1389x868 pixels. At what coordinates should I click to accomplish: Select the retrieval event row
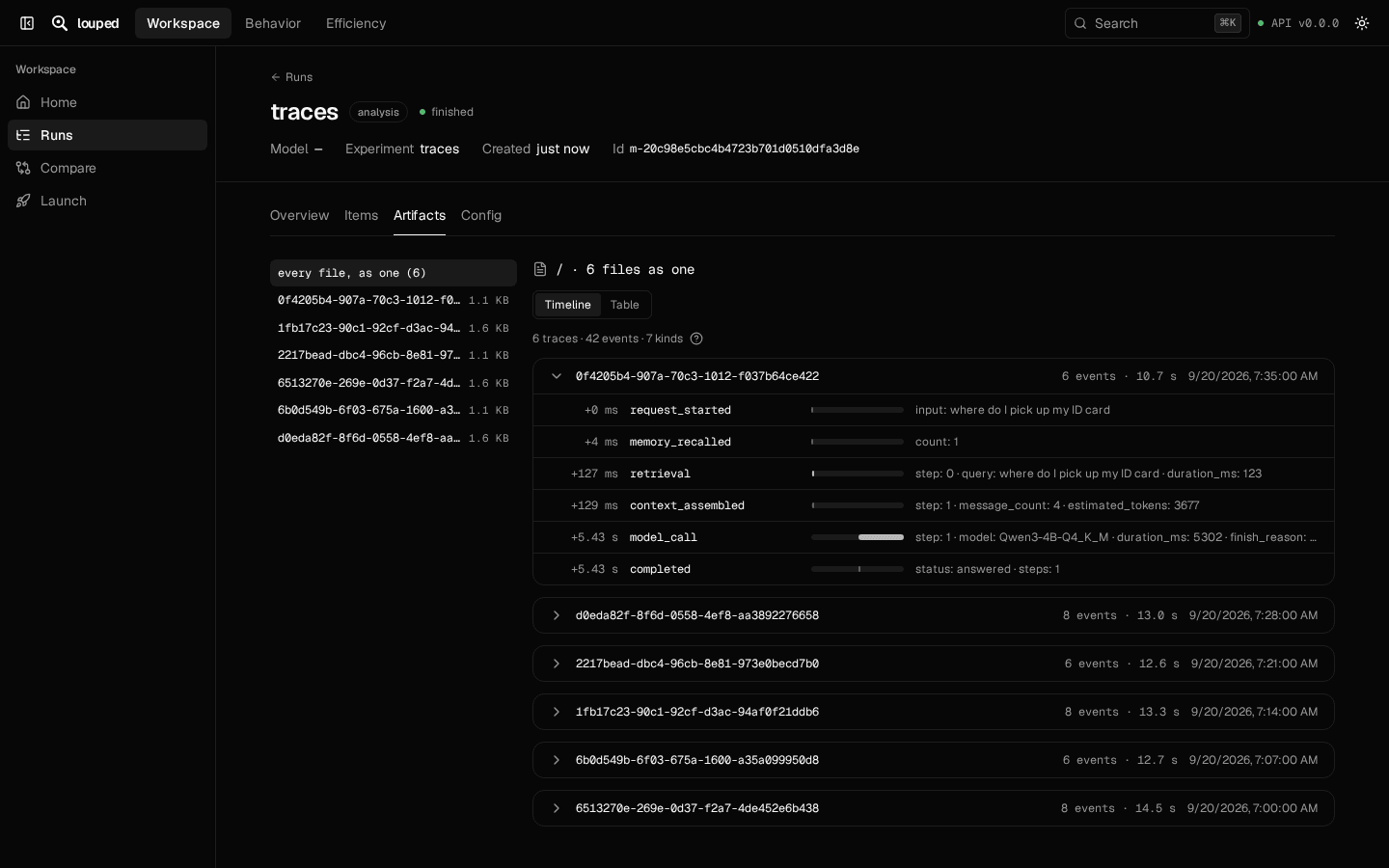pyautogui.click(x=934, y=474)
